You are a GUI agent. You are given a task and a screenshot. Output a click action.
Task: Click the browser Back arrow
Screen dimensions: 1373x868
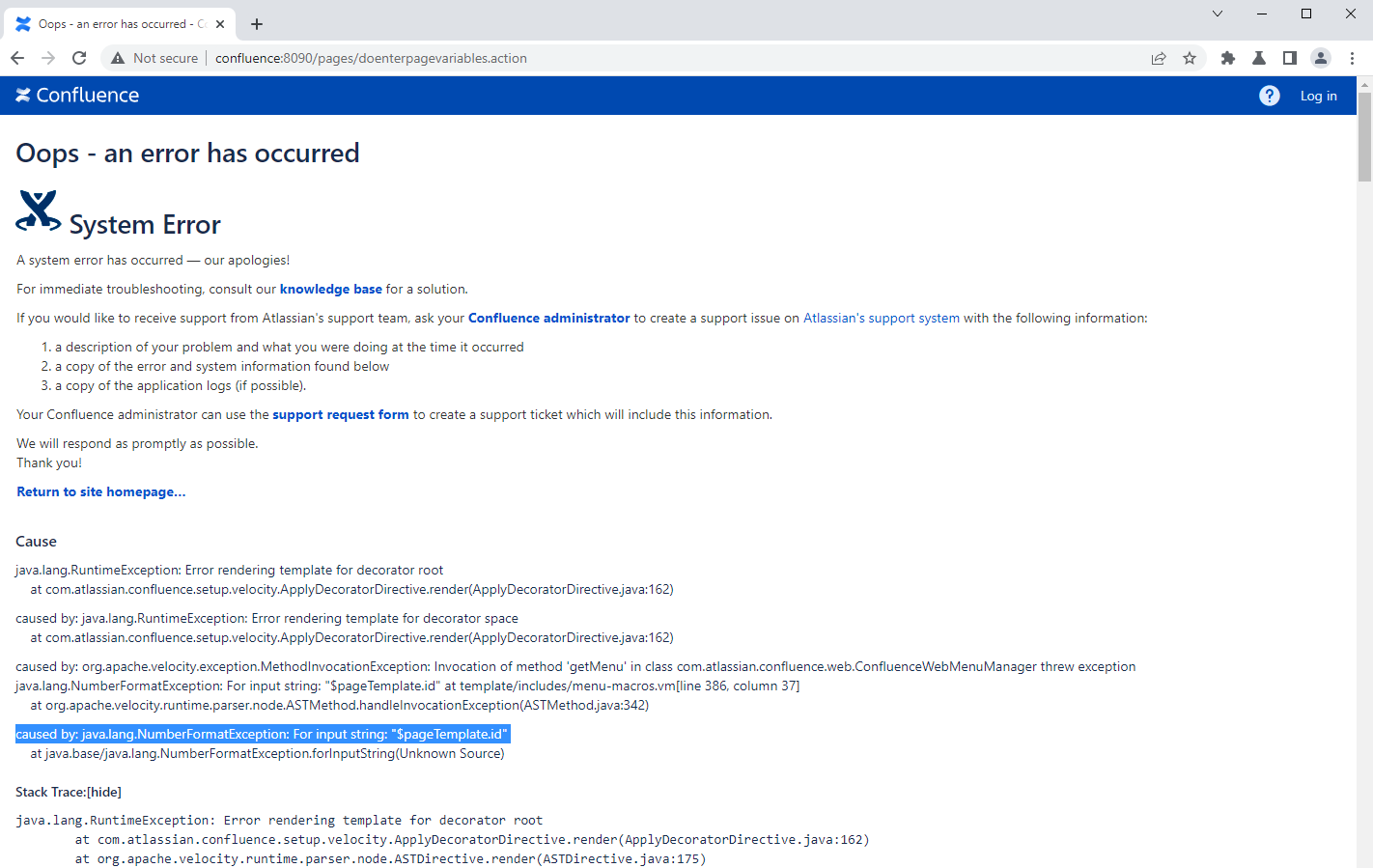[17, 58]
